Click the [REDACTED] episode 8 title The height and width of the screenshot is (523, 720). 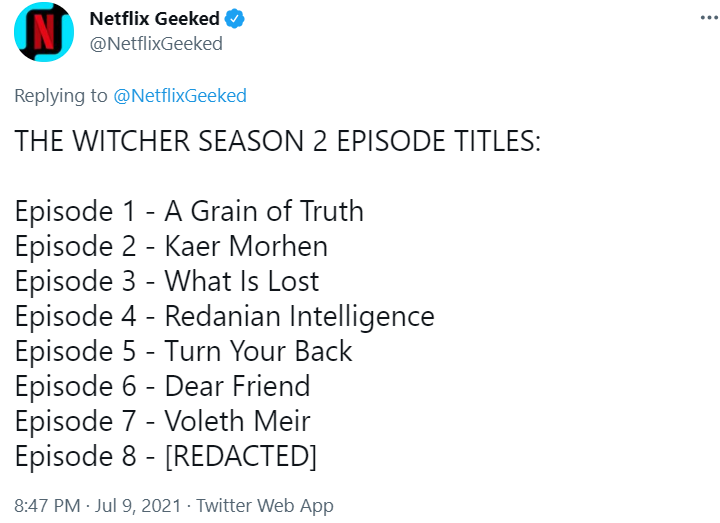click(x=241, y=456)
